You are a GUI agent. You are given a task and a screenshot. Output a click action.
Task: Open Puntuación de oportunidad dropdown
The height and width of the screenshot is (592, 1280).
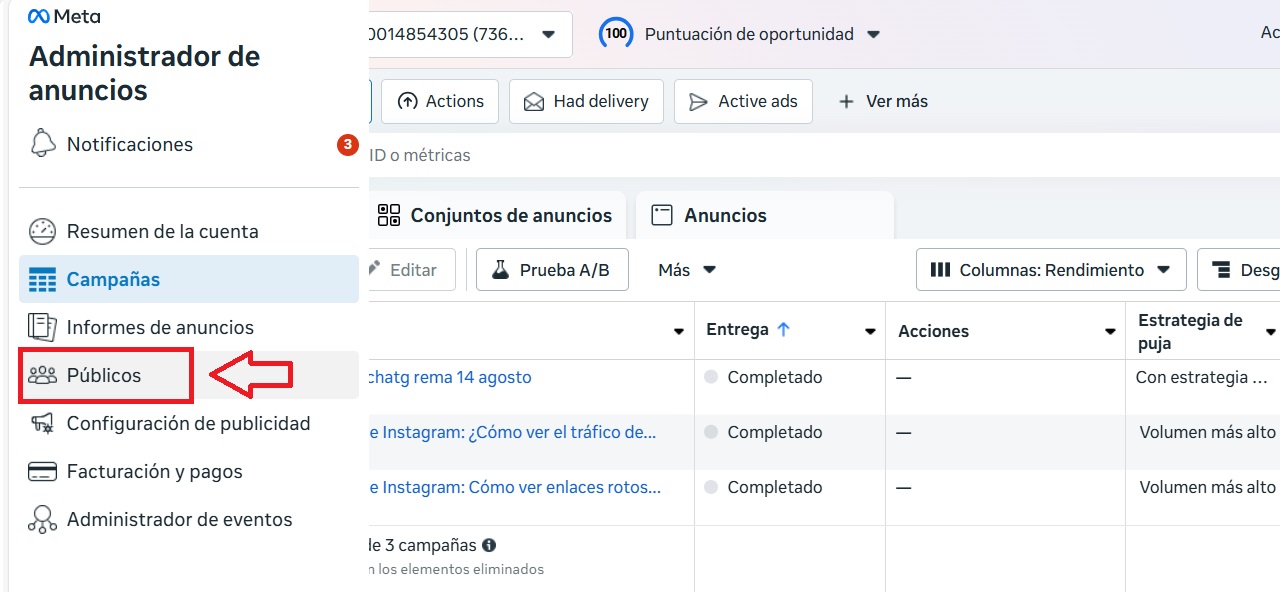coord(873,35)
